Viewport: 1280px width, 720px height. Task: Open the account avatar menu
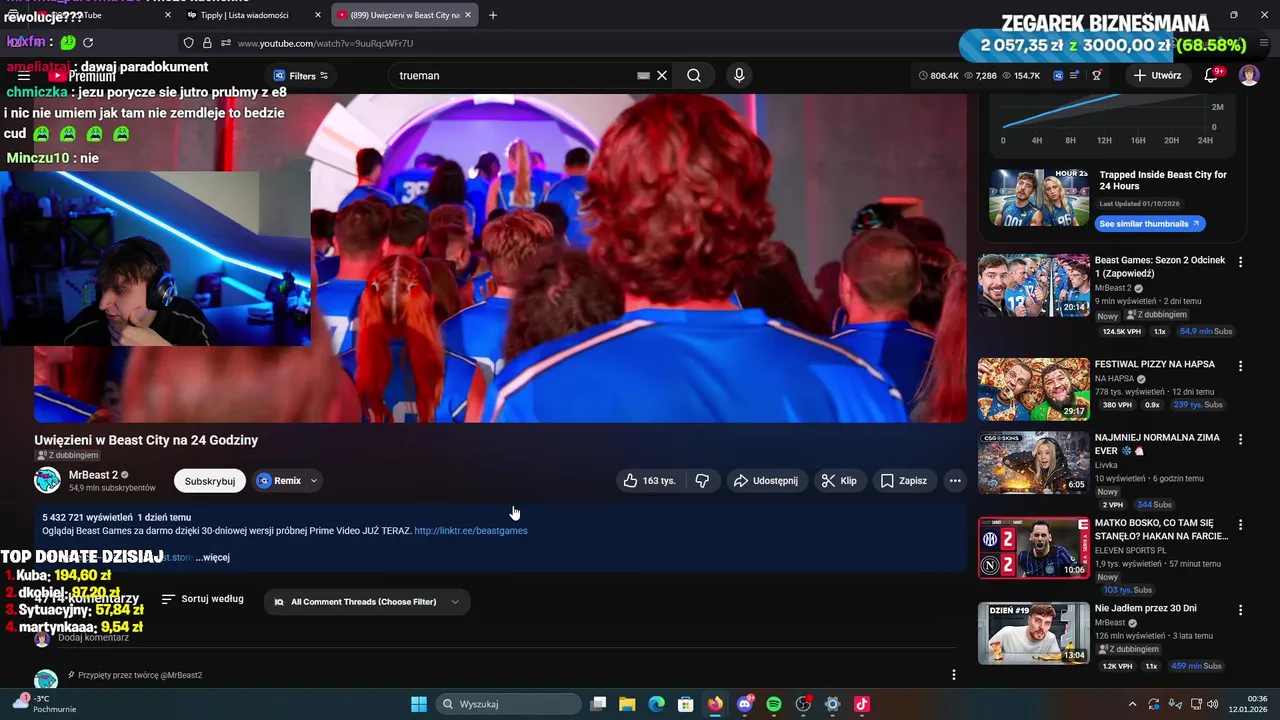(x=1249, y=76)
